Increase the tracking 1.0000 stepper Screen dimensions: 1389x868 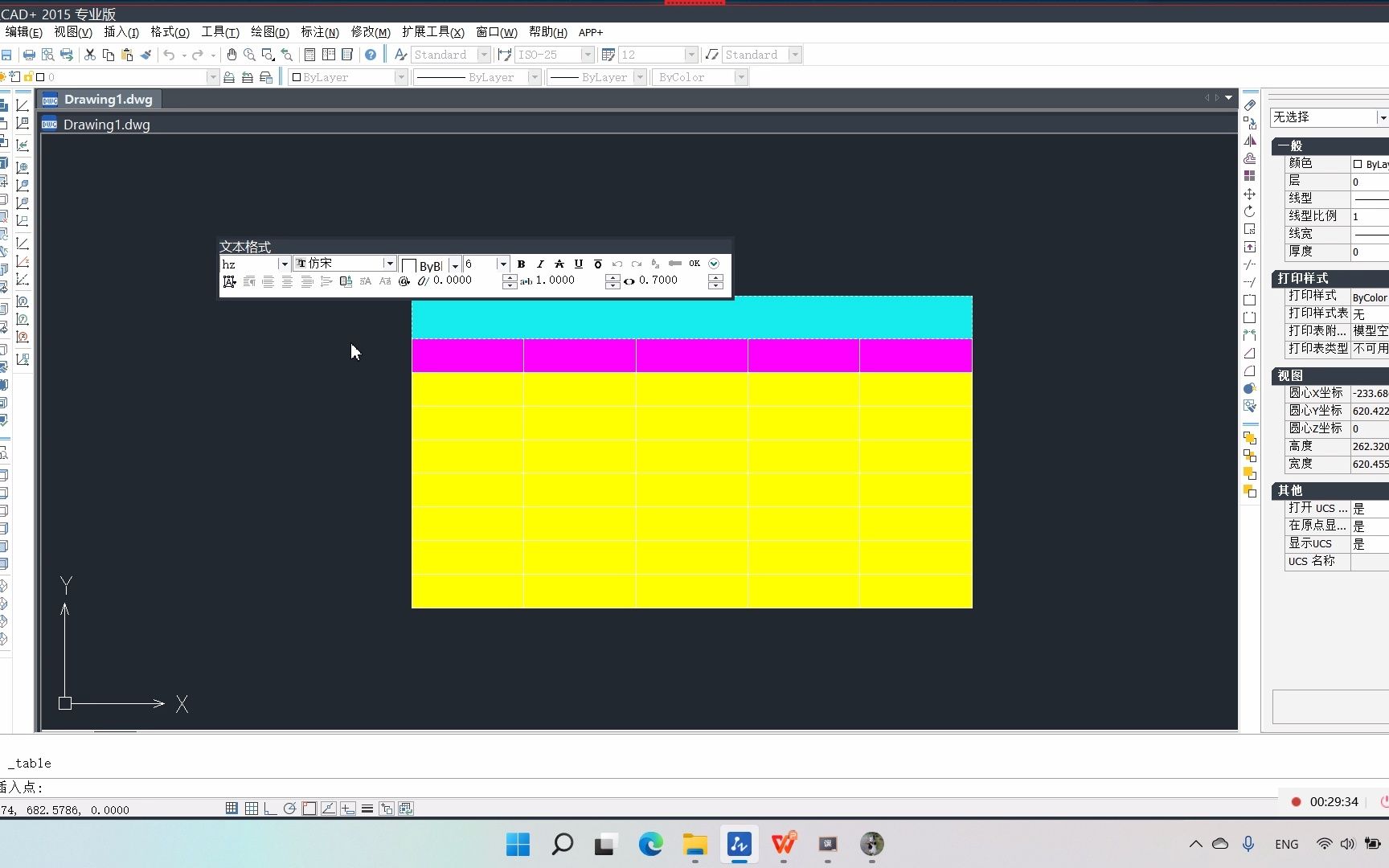(613, 278)
